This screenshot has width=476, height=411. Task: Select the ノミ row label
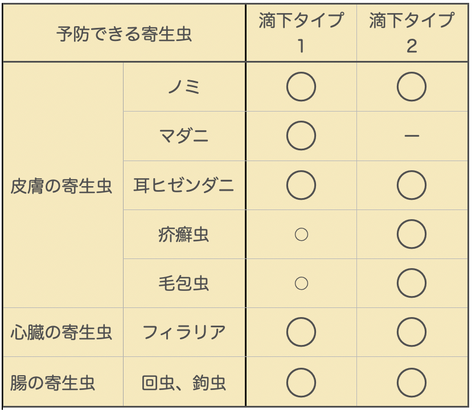[x=184, y=87]
